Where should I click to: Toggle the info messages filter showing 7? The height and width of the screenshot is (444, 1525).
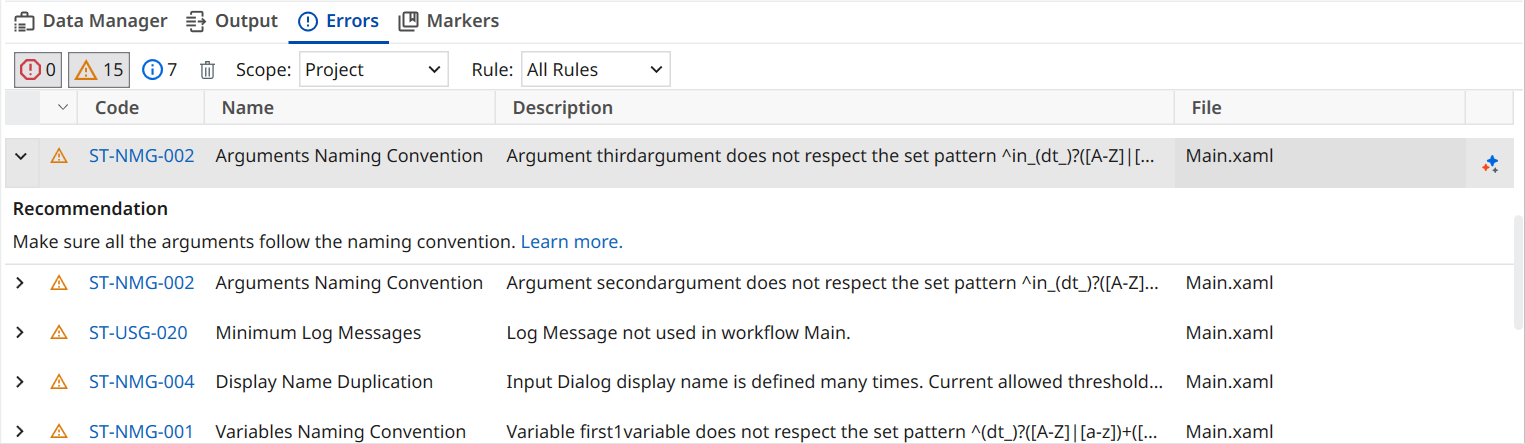[160, 70]
